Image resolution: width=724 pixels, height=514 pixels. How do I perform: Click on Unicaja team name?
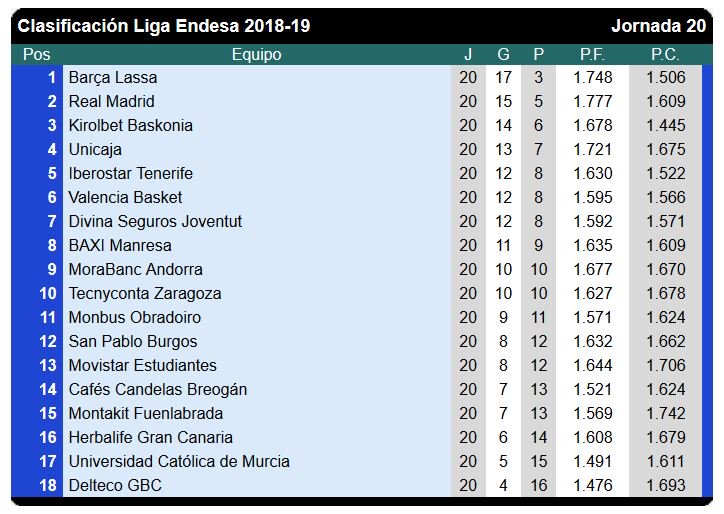pos(95,149)
